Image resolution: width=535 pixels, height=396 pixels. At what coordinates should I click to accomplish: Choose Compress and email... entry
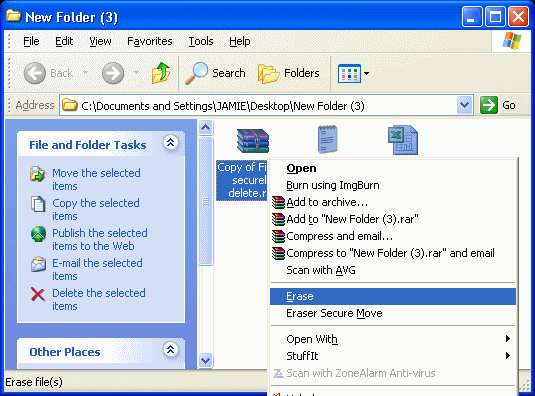[393, 236]
